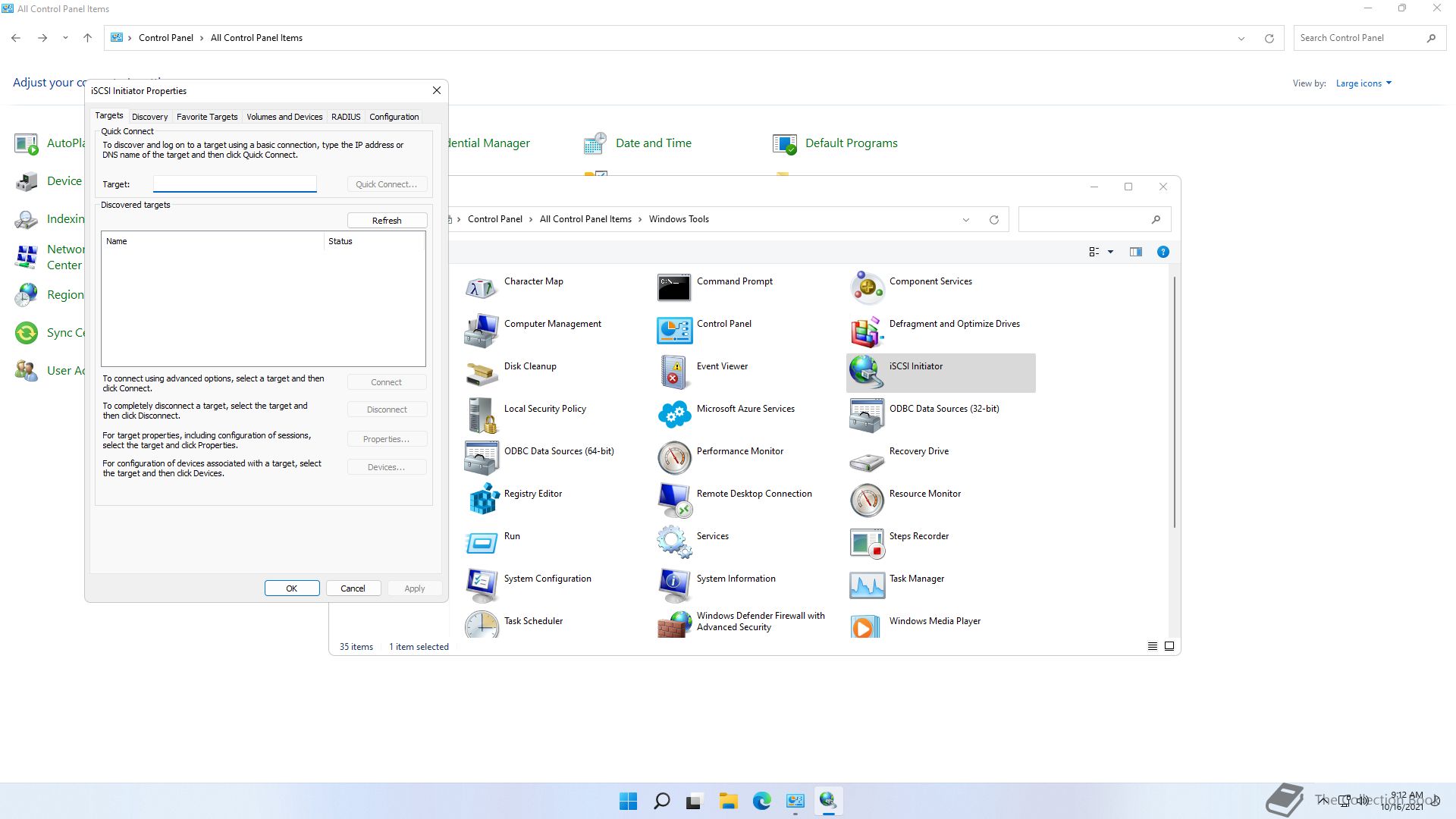Switch to the Discovery tab
Viewport: 1456px width, 819px height.
click(x=149, y=117)
